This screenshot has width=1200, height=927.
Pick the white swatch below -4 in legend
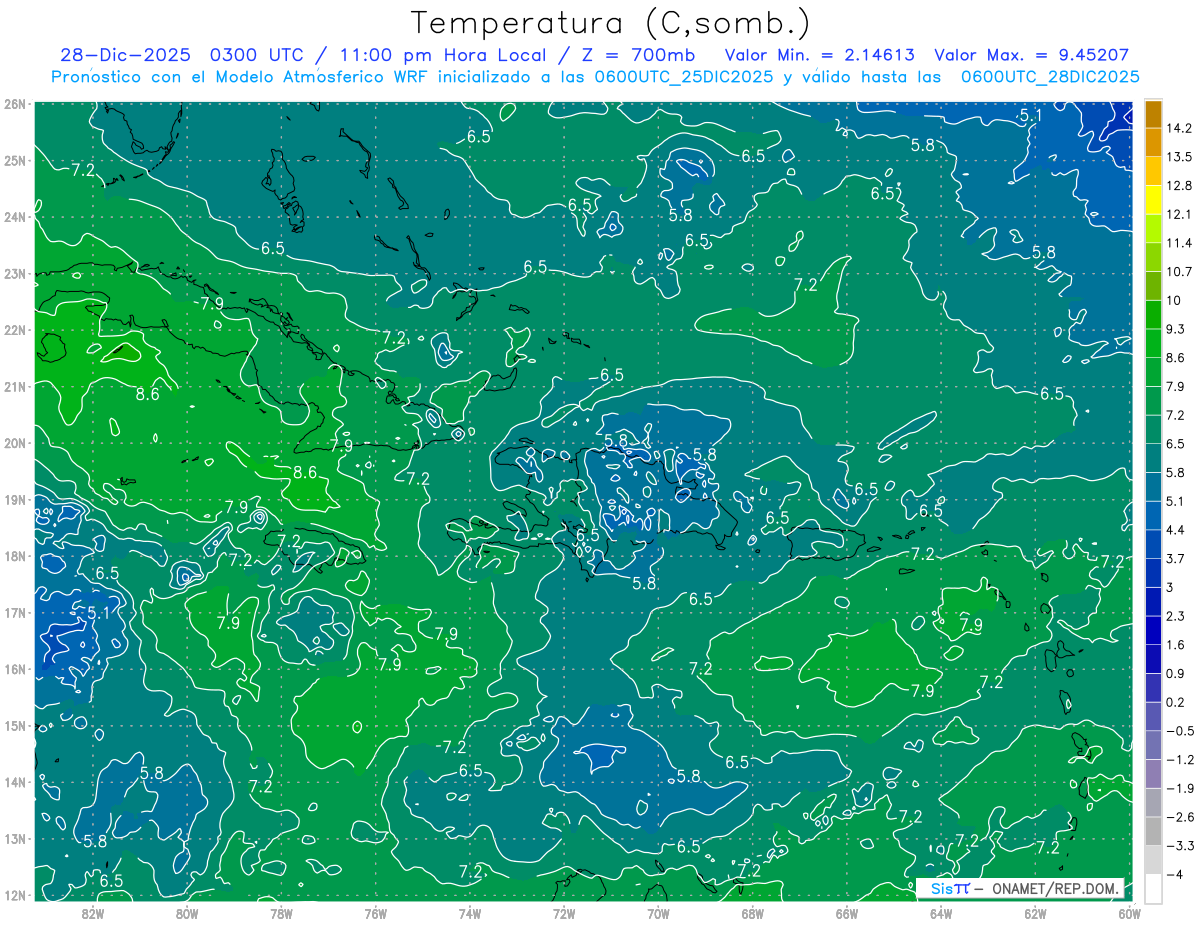1153,888
